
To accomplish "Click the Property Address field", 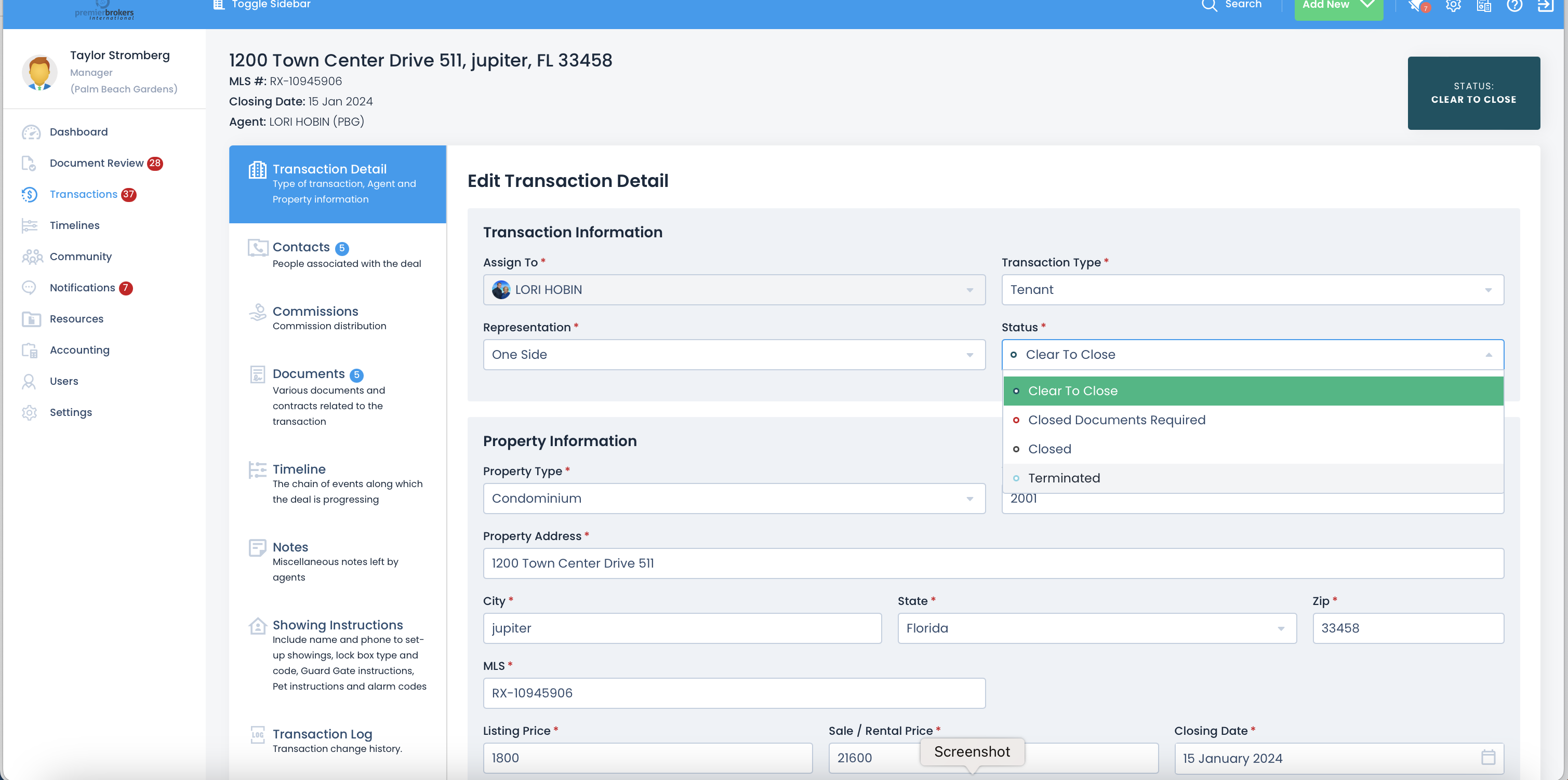I will click(993, 563).
